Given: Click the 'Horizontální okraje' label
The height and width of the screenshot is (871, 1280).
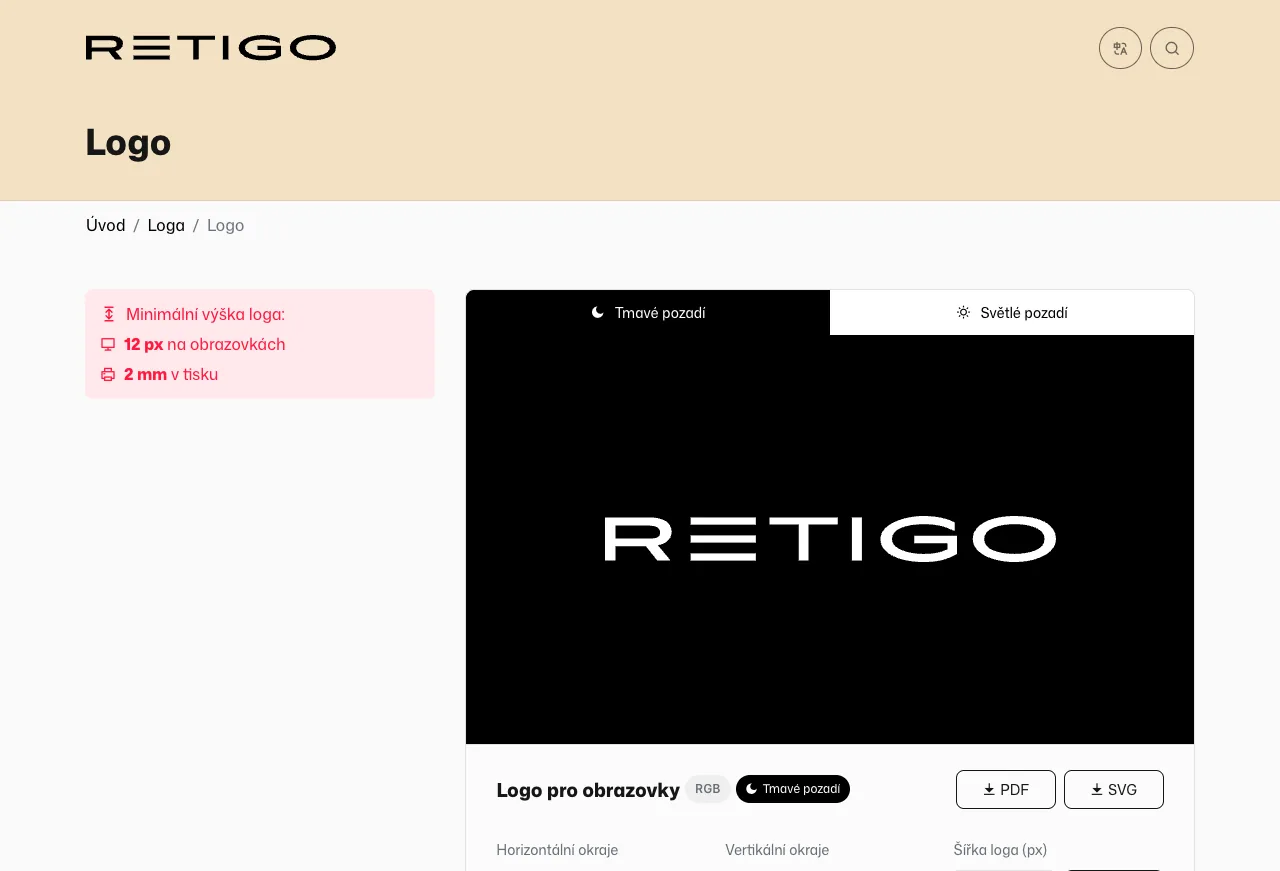Looking at the screenshot, I should (x=557, y=850).
